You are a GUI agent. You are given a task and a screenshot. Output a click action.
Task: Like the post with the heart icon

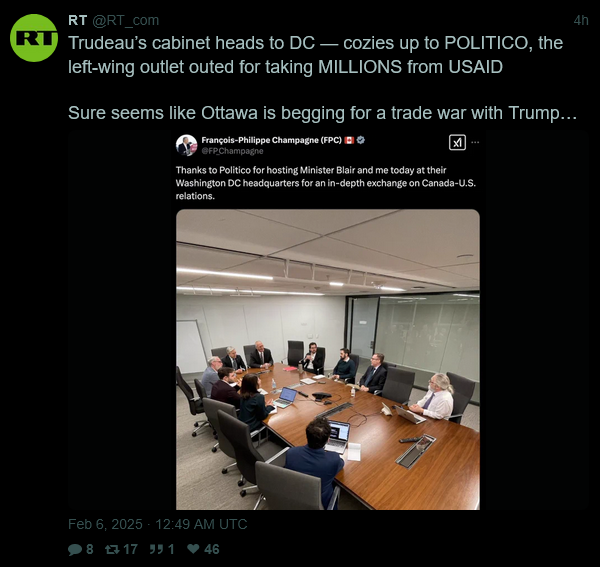coord(193,549)
